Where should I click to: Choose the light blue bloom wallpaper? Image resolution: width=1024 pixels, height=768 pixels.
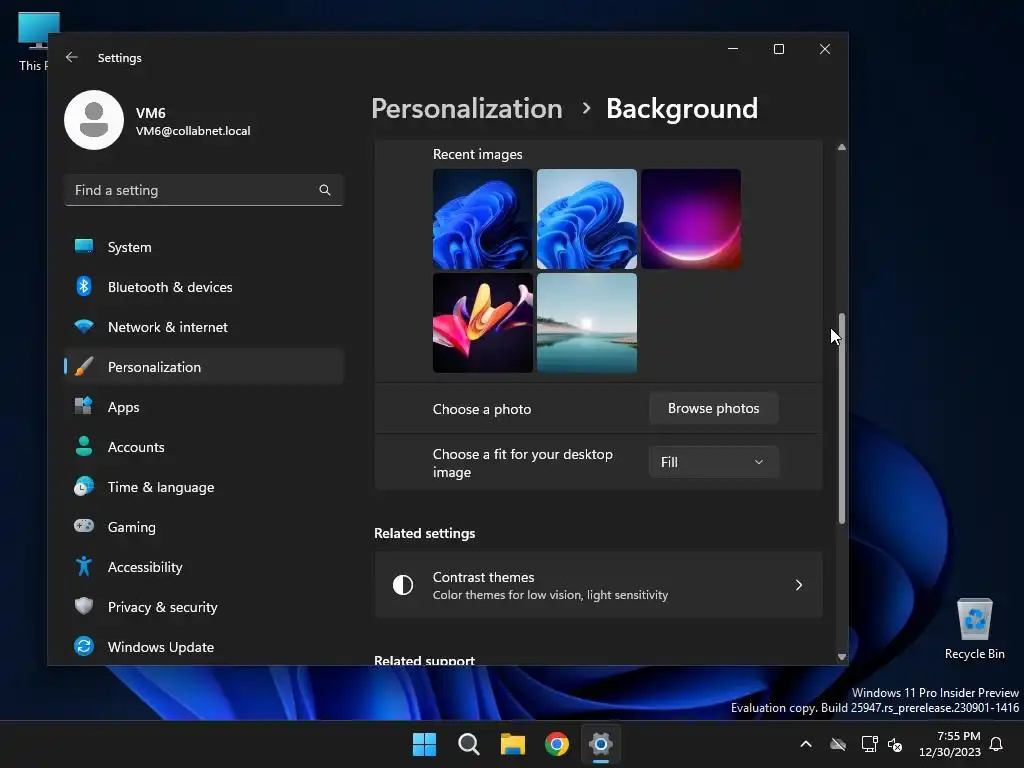[586, 219]
